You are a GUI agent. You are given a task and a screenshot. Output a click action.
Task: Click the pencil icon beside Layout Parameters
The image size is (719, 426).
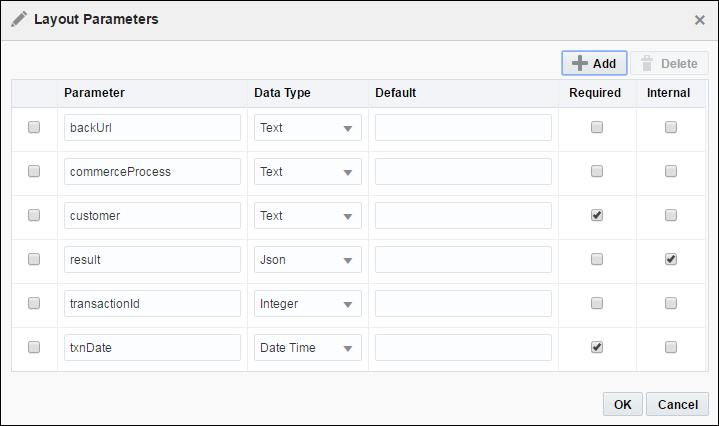click(x=19, y=19)
